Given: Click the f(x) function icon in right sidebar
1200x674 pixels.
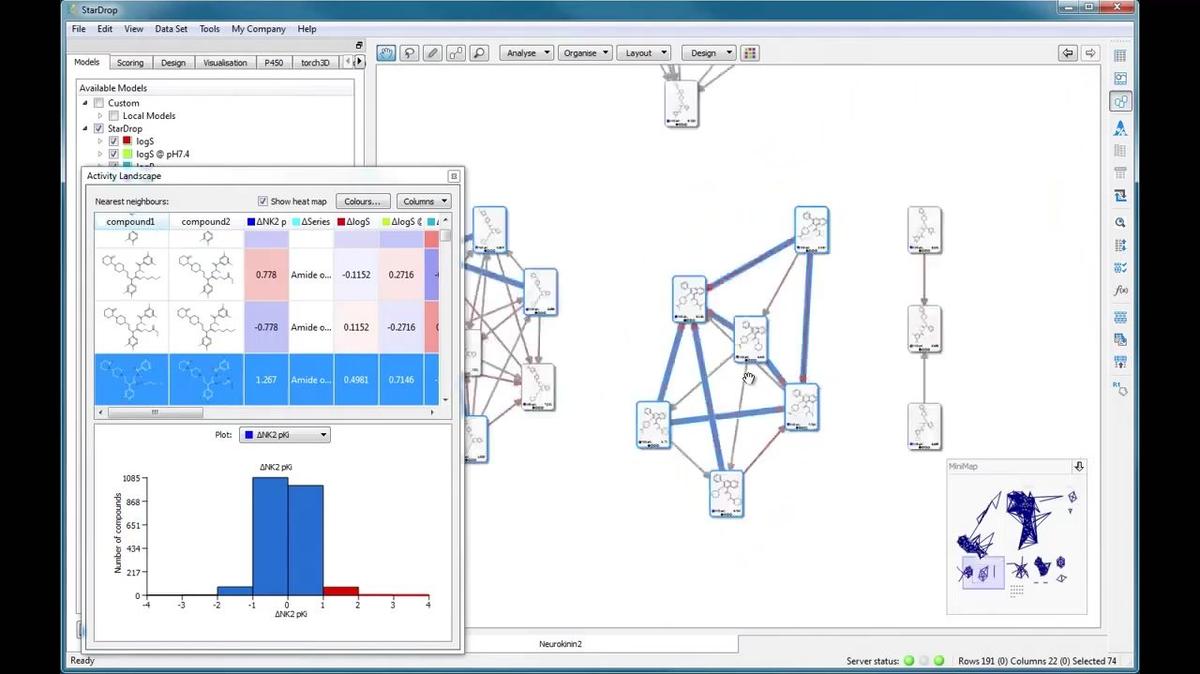Looking at the screenshot, I should (x=1120, y=290).
